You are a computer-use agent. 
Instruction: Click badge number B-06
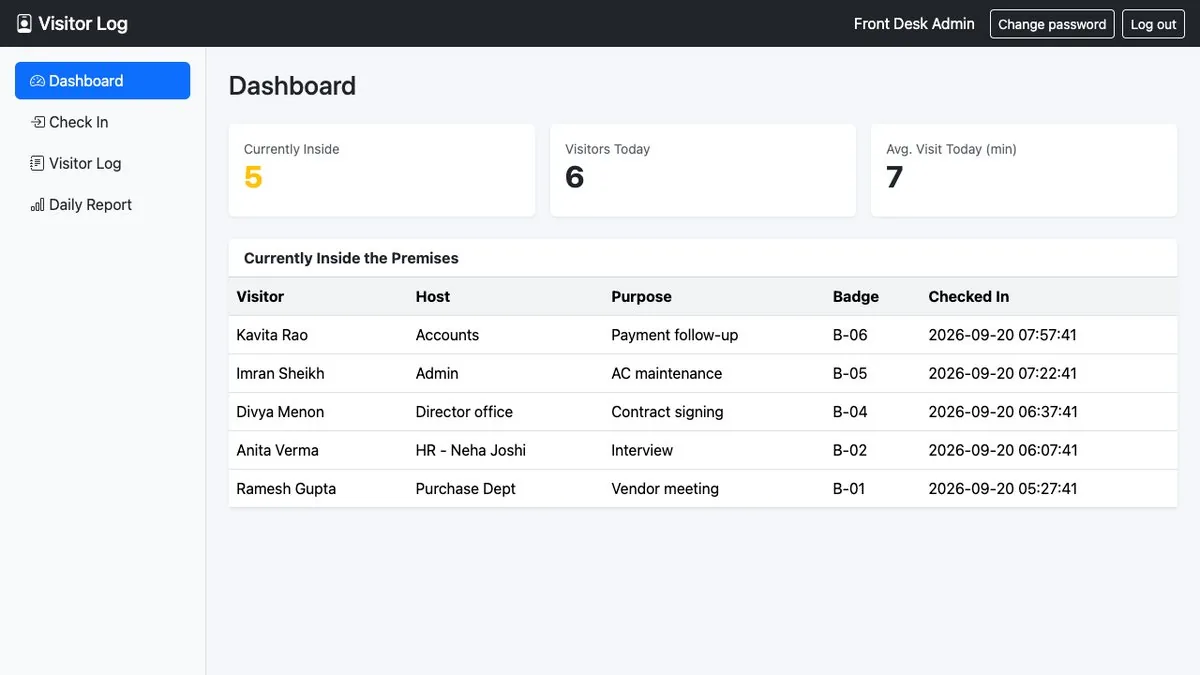point(850,335)
